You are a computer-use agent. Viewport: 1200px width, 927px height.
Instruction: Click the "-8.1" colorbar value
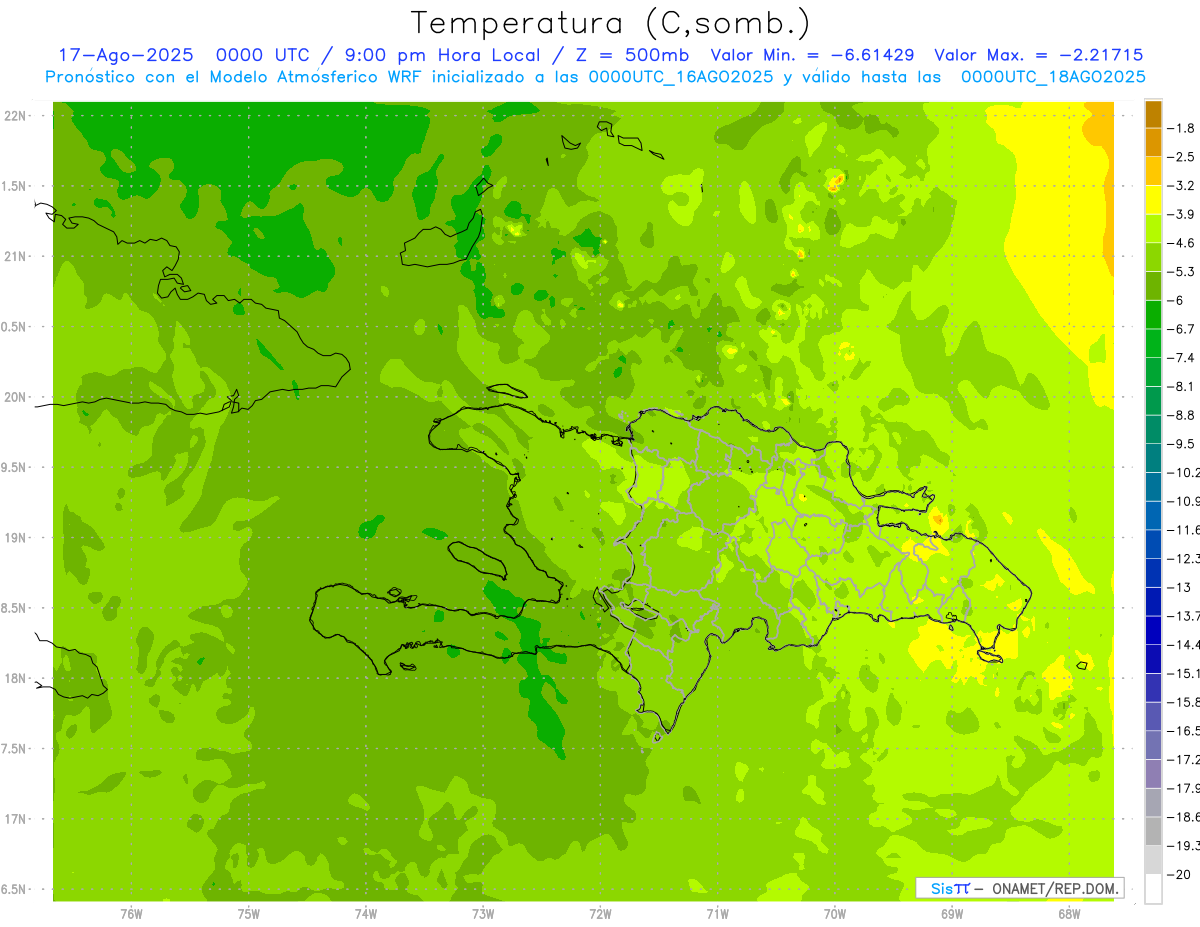(1182, 386)
